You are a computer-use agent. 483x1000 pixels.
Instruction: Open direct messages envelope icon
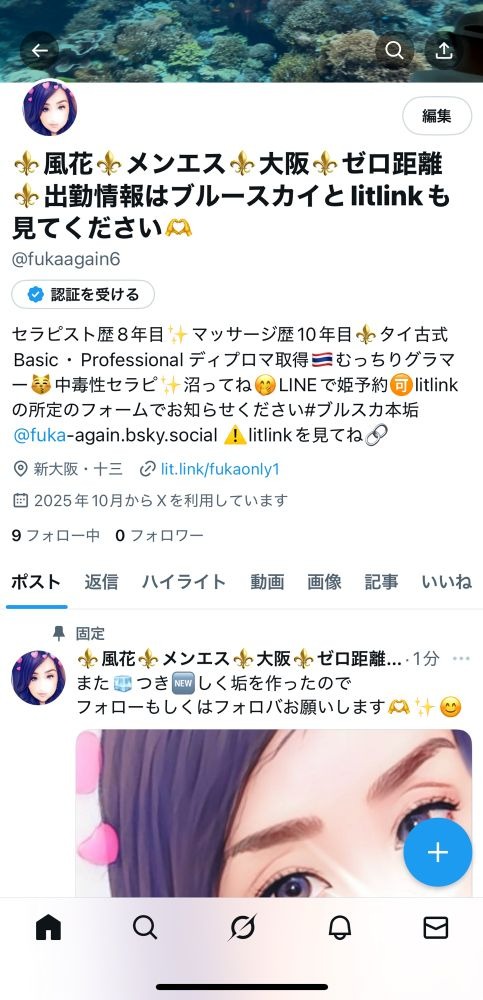click(x=436, y=927)
